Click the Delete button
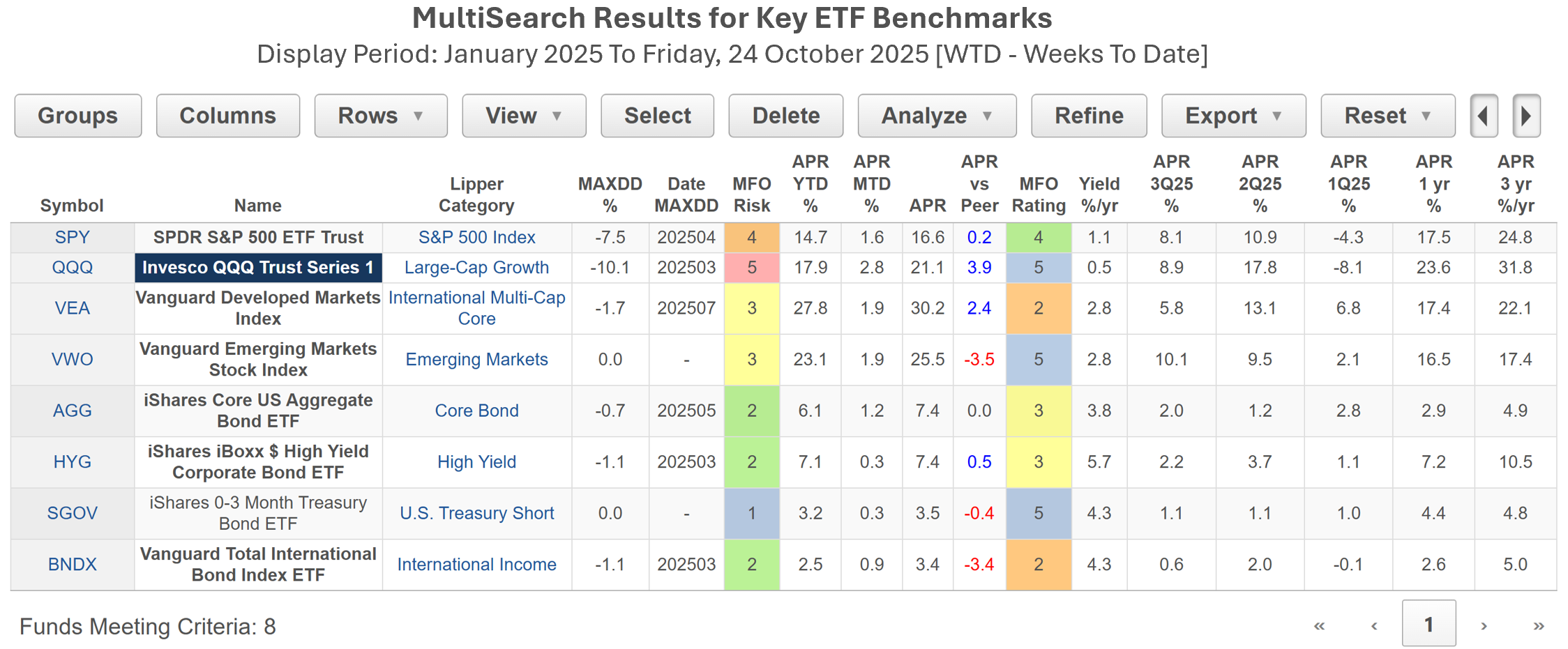This screenshot has height=649, width=1568. [x=785, y=116]
